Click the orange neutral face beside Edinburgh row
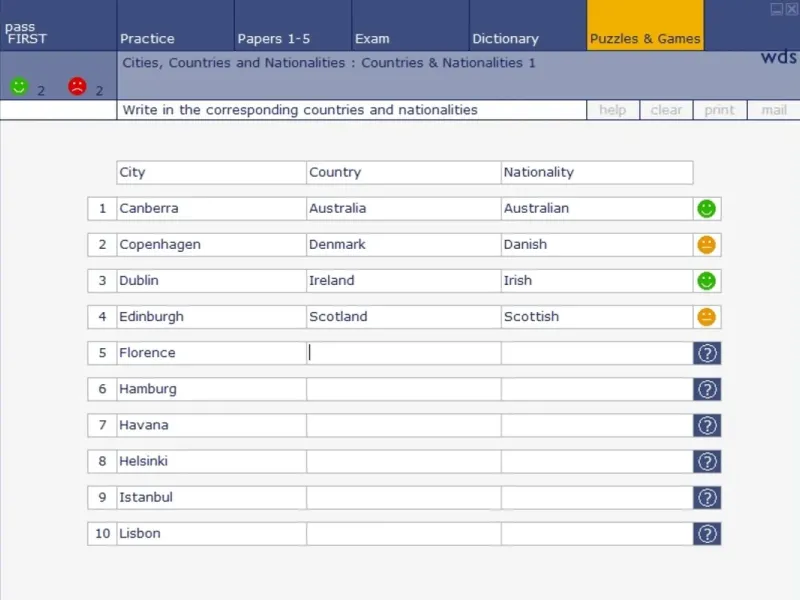 707,317
